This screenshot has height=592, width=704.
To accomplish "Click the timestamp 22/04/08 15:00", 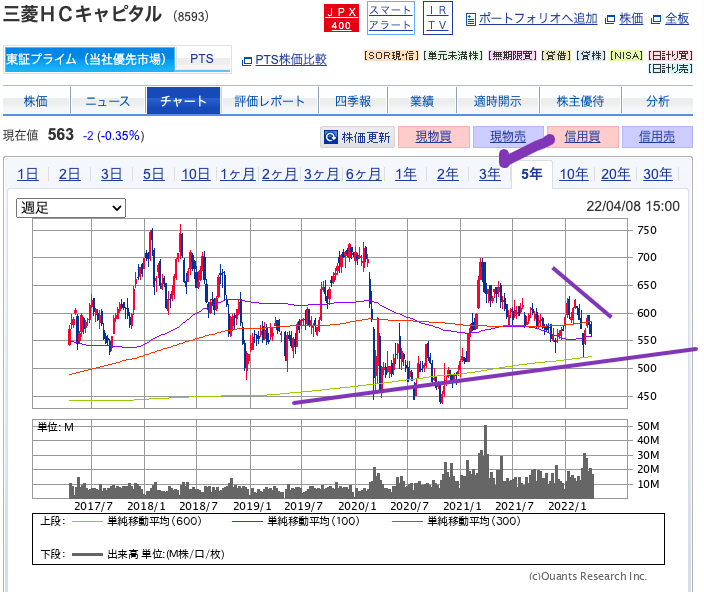I will pos(633,206).
